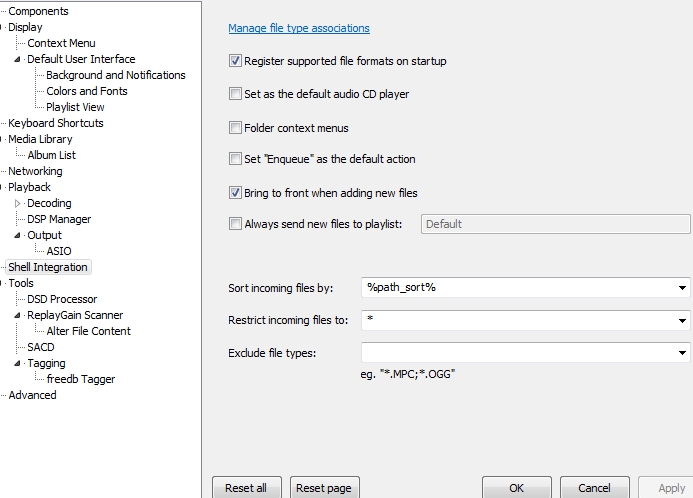Enable Folder context menus checkbox
Screen dimensions: 693x498
point(235,128)
